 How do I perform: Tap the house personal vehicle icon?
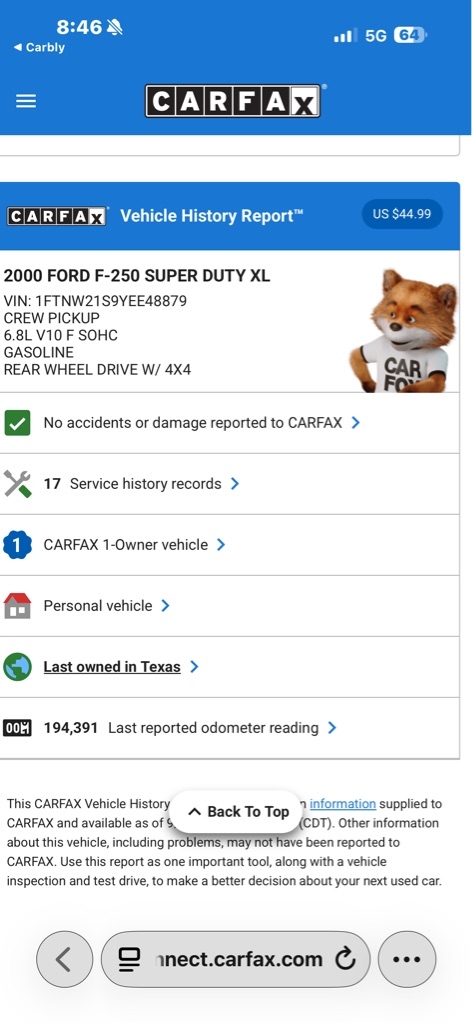17,605
